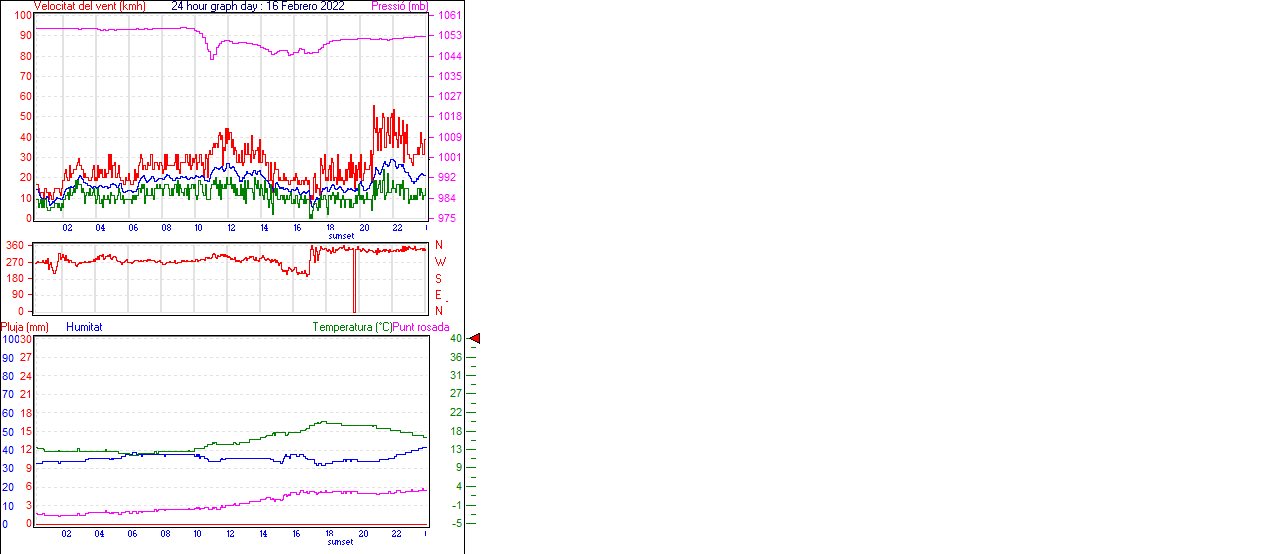Click the 100 value on wind speed axis
Viewport: 1280px width, 554px height.
click(x=22, y=16)
